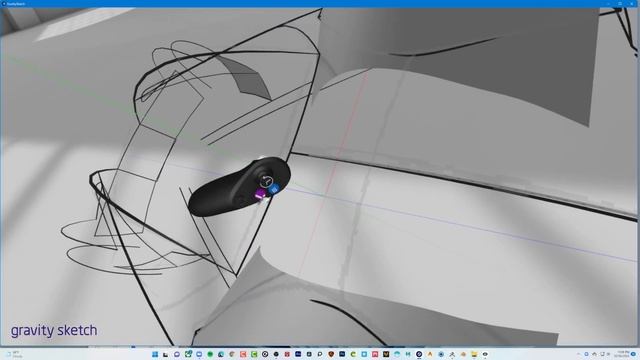Image resolution: width=640 pixels, height=360 pixels.
Task: Open the orange-red square taskbar app
Action: tap(243, 354)
